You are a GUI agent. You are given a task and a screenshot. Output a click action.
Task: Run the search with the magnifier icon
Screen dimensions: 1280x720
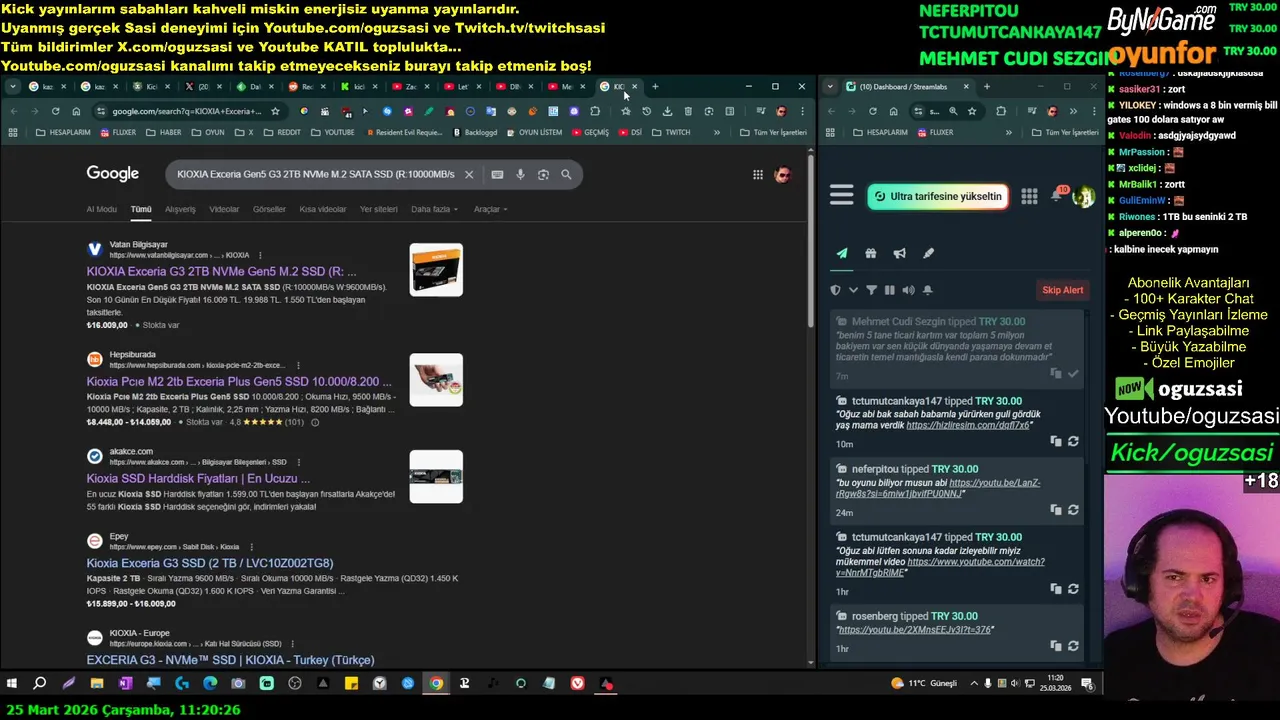coord(566,174)
